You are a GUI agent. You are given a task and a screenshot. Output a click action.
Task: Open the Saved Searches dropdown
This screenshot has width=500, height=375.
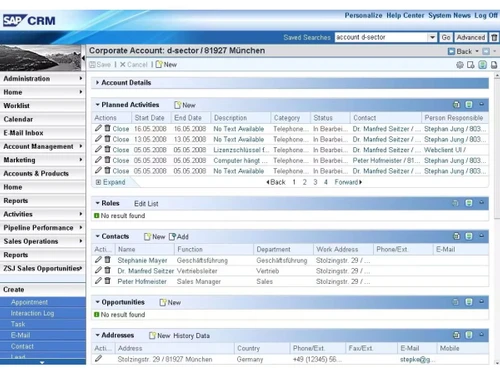tap(432, 37)
